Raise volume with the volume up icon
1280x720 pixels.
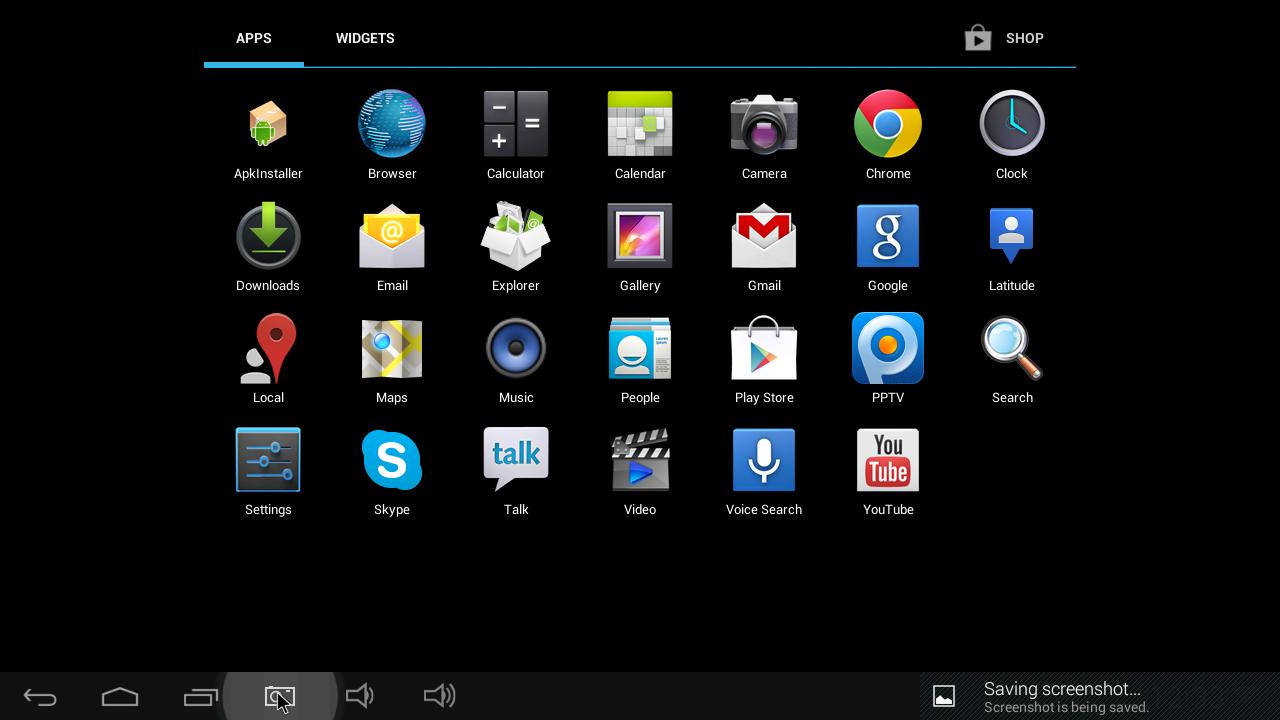(x=440, y=696)
